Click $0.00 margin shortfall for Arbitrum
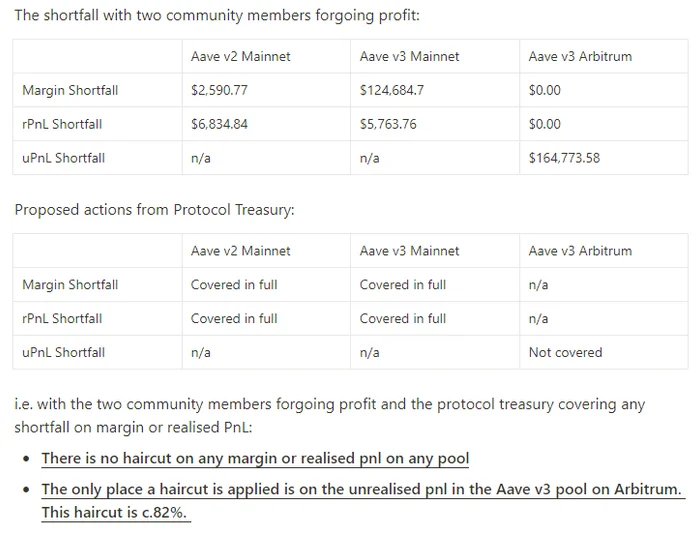700x534 pixels. [544, 90]
